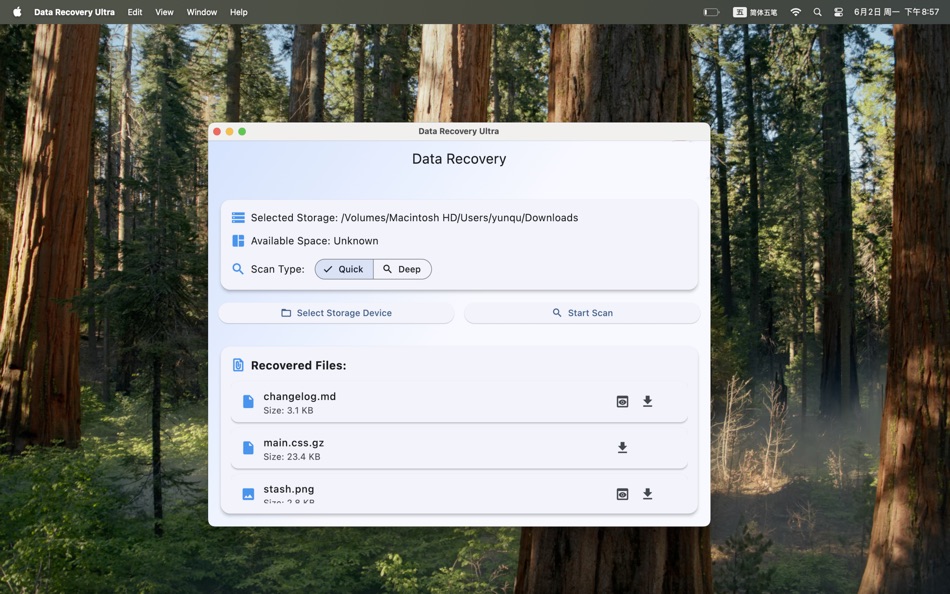Viewport: 950px width, 594px height.
Task: Click the Available Space: Unknown text
Action: (314, 241)
